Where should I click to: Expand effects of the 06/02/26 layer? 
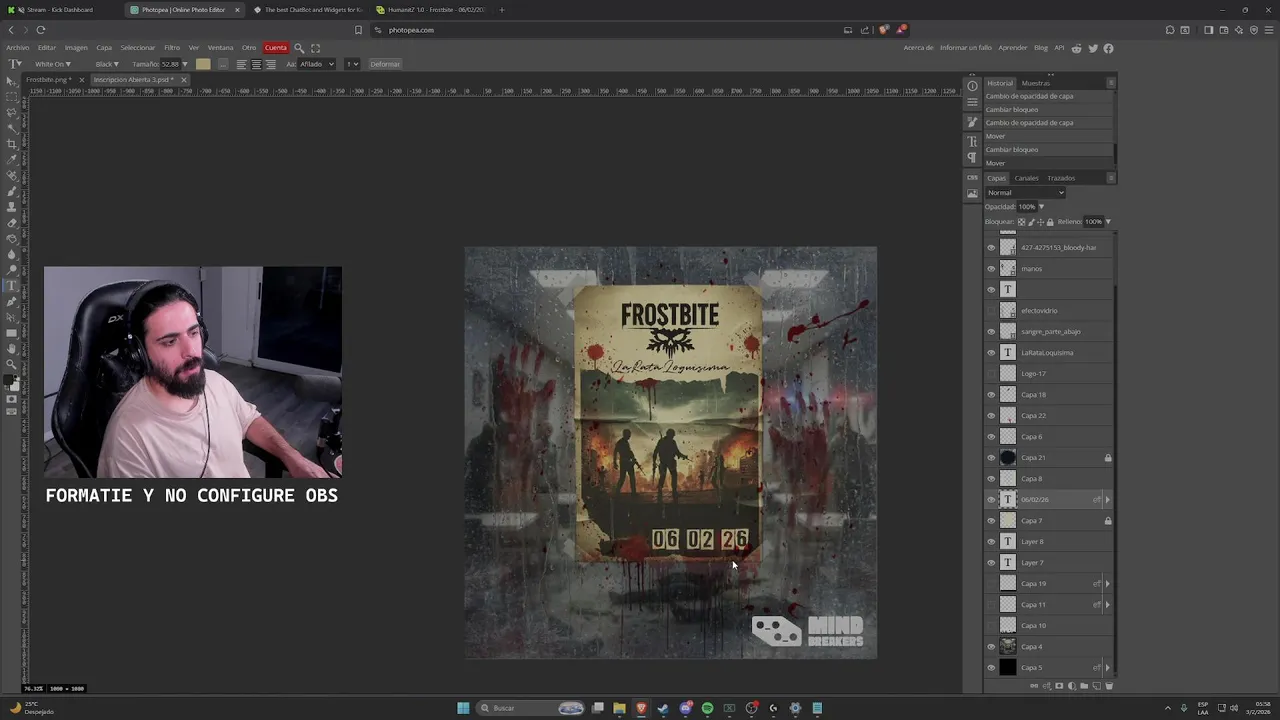pyautogui.click(x=1107, y=500)
